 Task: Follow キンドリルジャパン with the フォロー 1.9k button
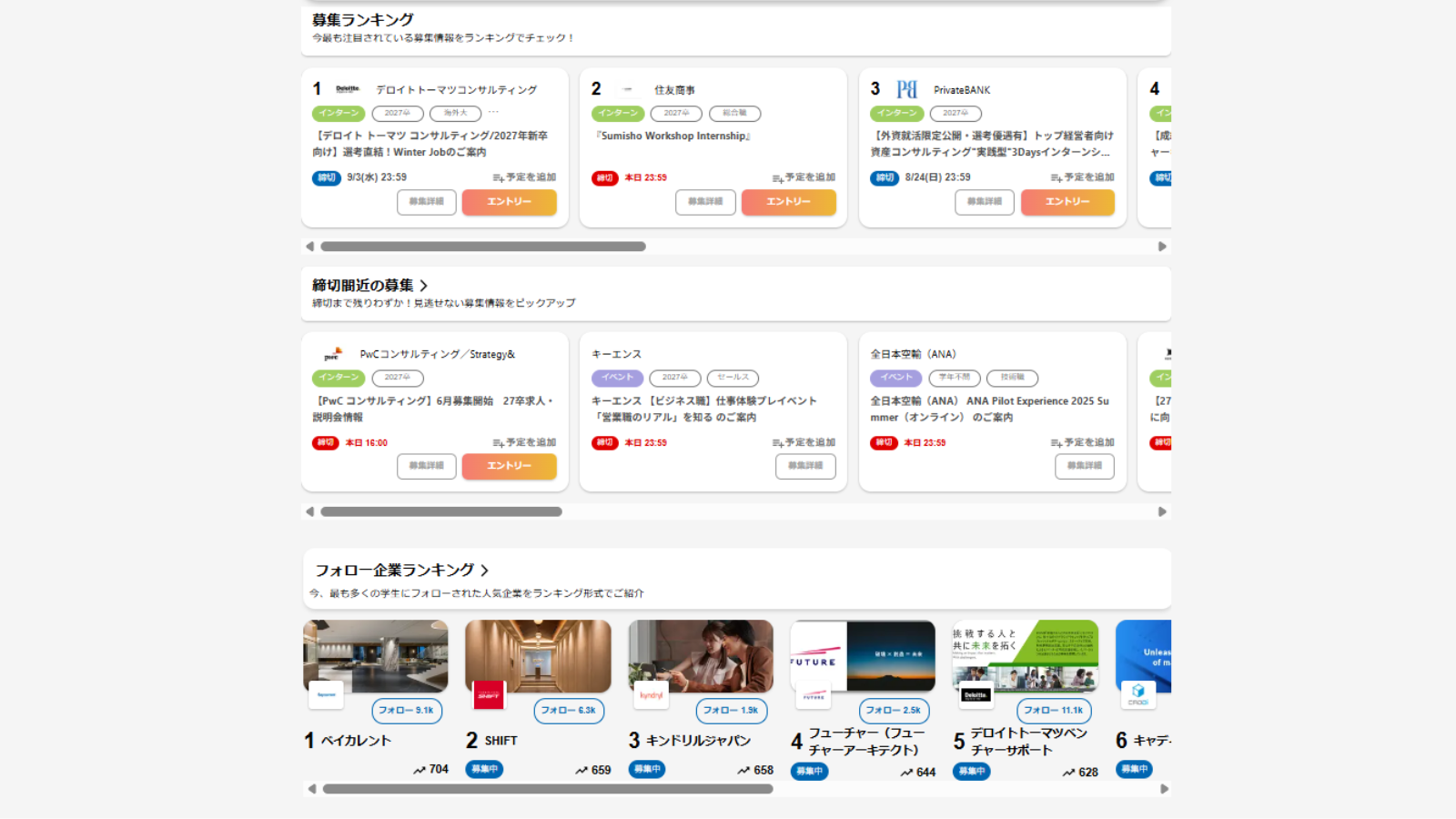pyautogui.click(x=732, y=711)
